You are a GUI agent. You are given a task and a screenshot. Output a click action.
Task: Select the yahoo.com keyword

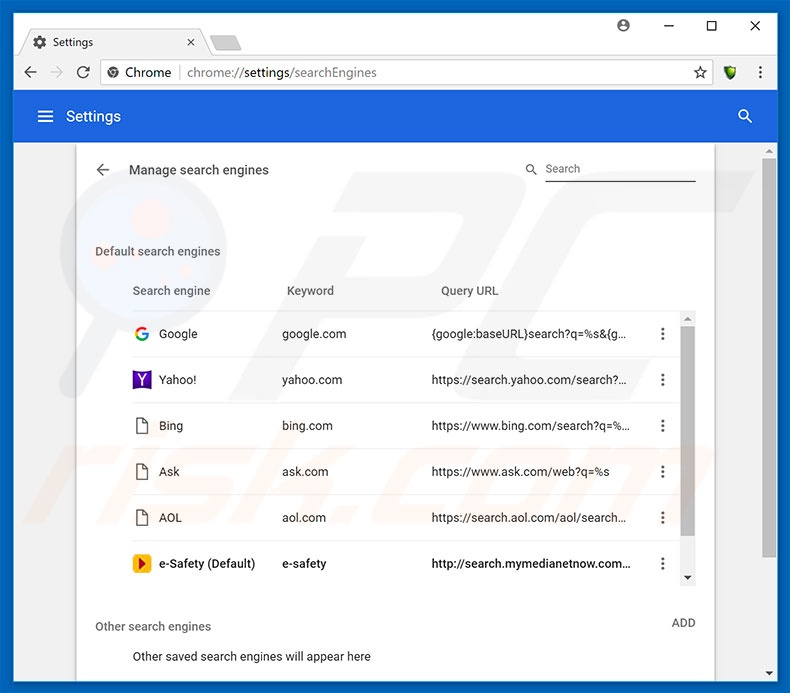pyautogui.click(x=312, y=380)
